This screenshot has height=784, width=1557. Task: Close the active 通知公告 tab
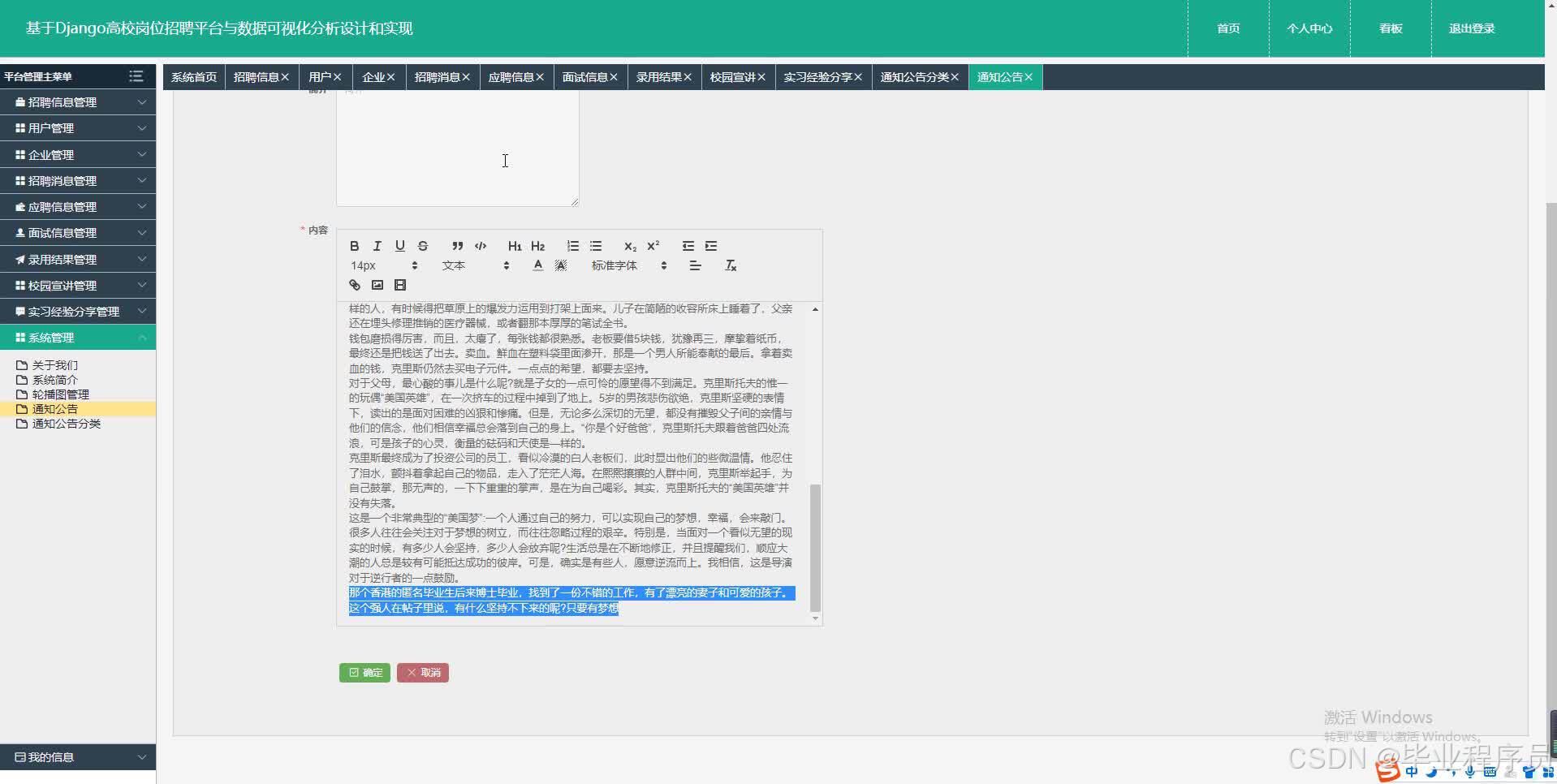pyautogui.click(x=1029, y=77)
